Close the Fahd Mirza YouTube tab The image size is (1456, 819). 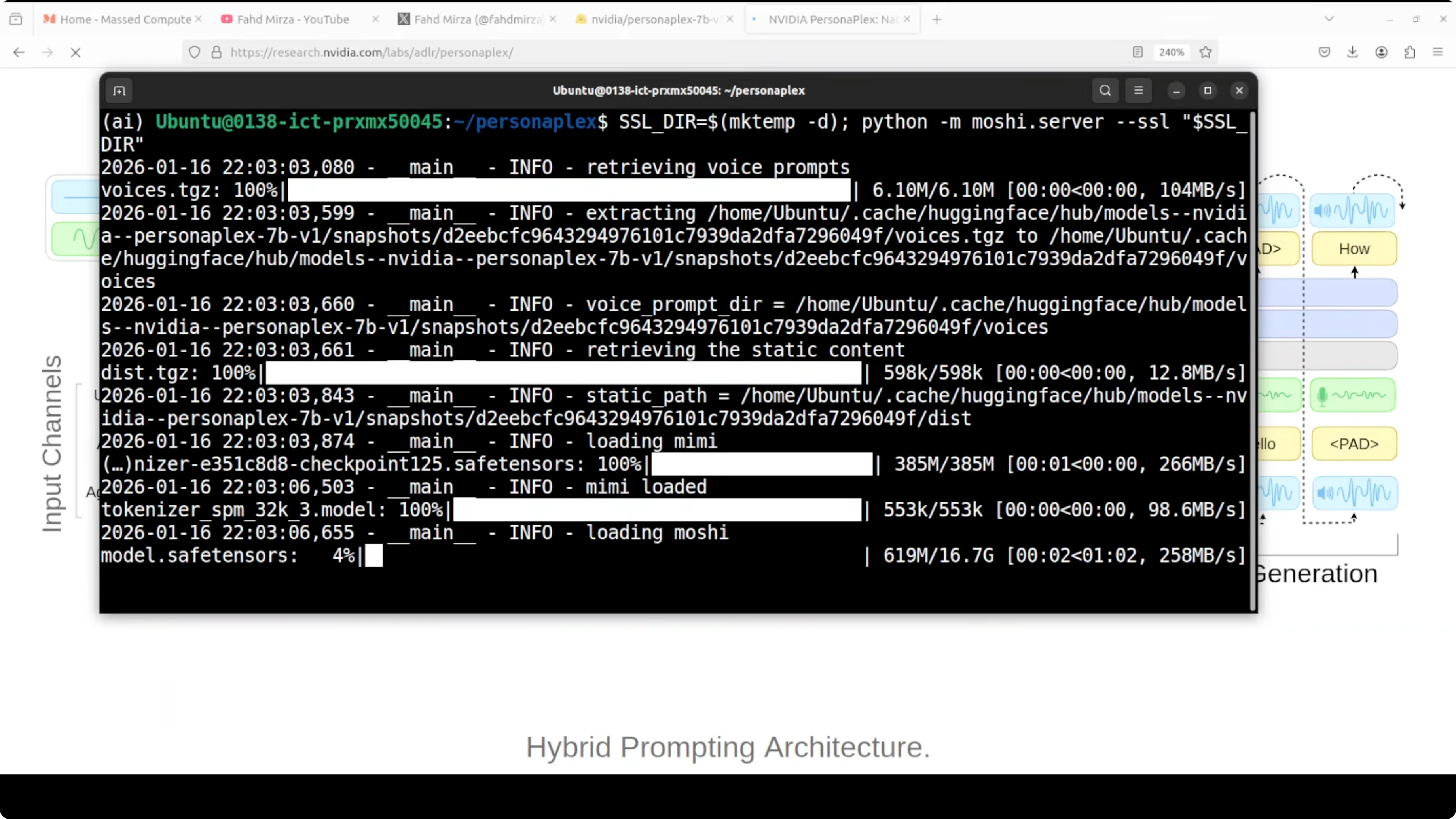(375, 19)
